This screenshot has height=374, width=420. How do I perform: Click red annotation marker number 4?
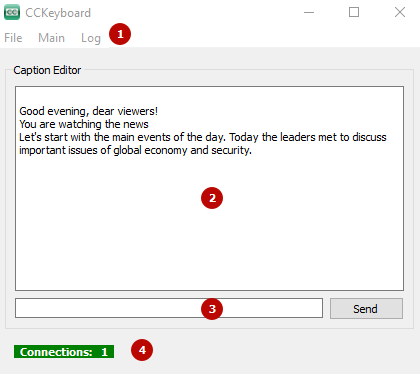pos(142,350)
